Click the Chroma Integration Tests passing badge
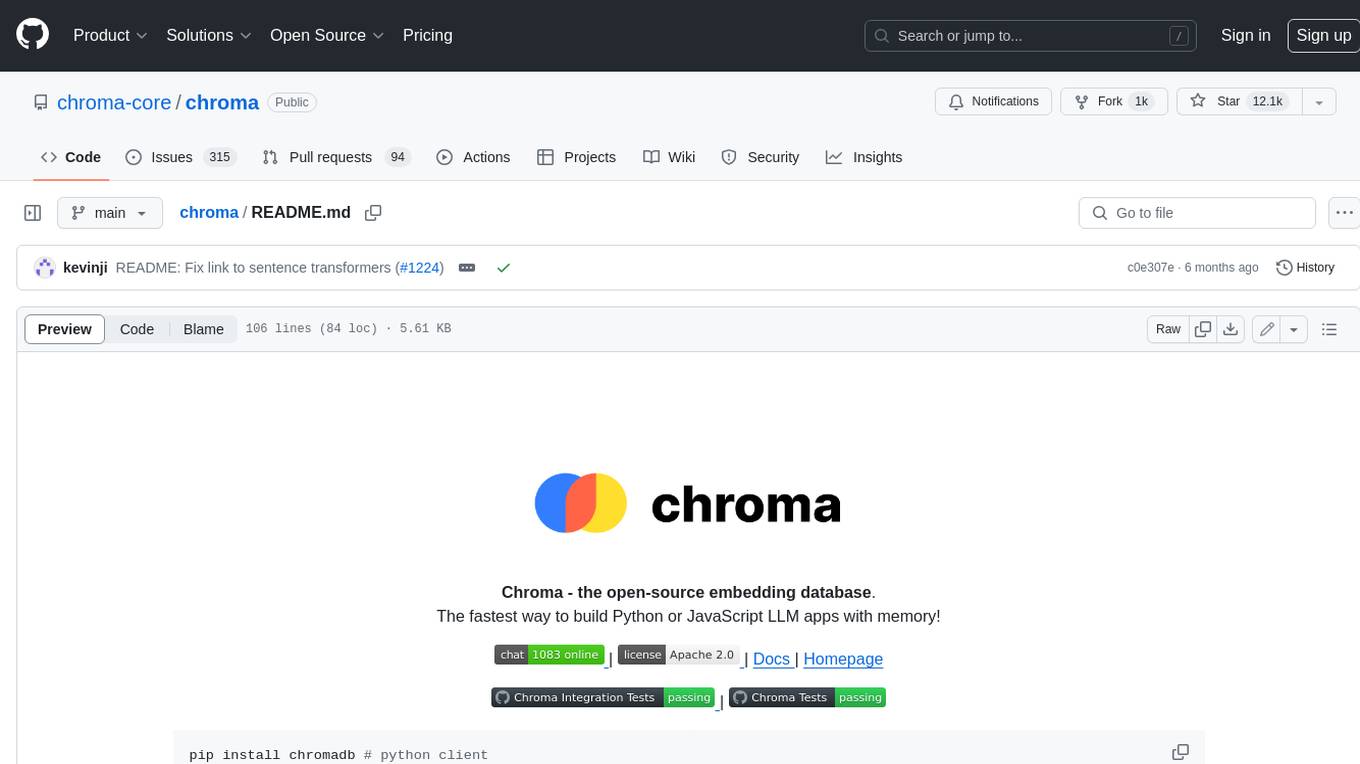Screen dimensions: 1360x764 pyautogui.click(x=603, y=697)
